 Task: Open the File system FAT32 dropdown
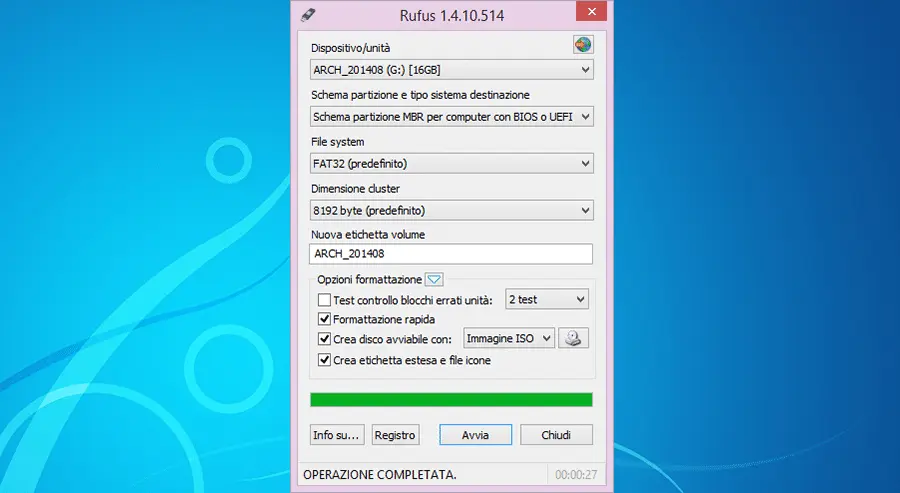click(451, 164)
